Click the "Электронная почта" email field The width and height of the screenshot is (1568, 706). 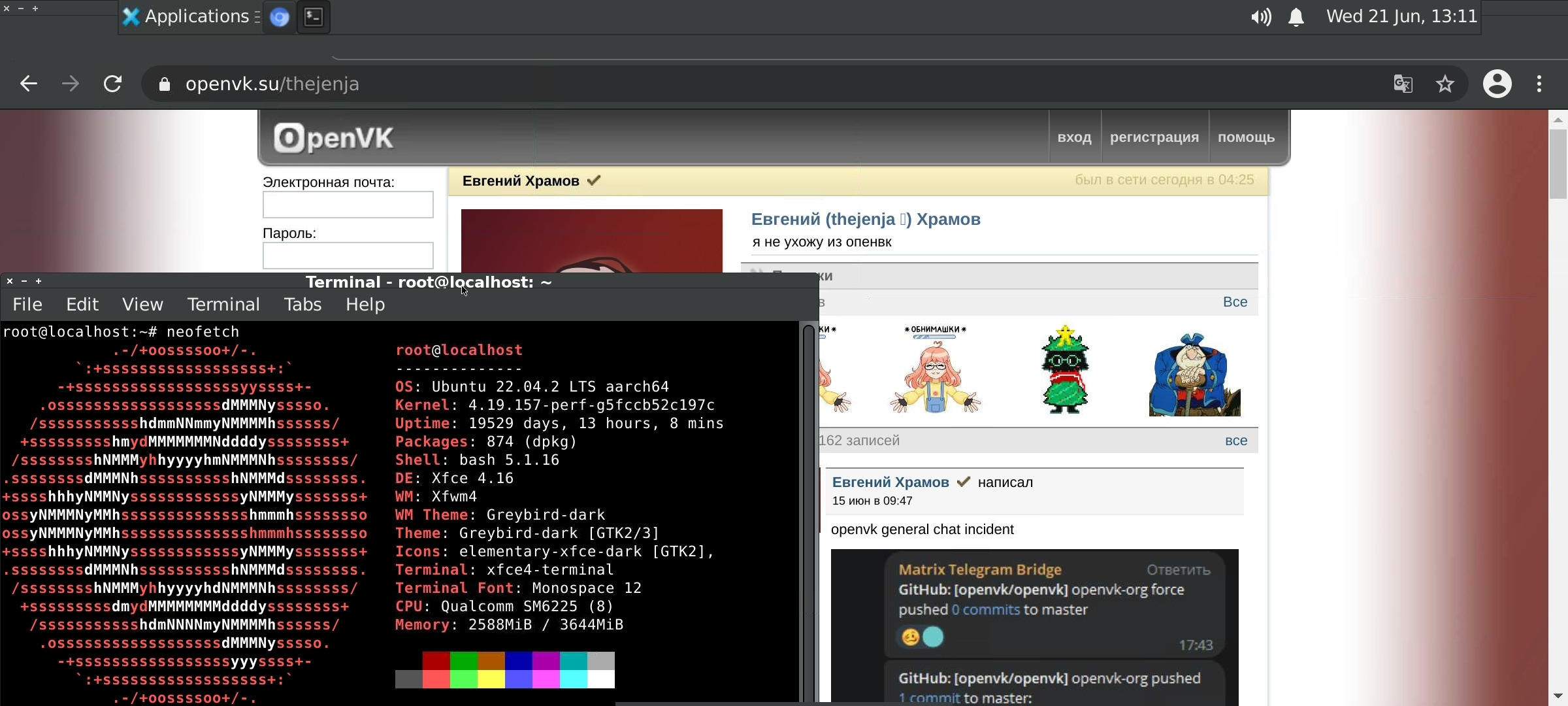(x=348, y=205)
